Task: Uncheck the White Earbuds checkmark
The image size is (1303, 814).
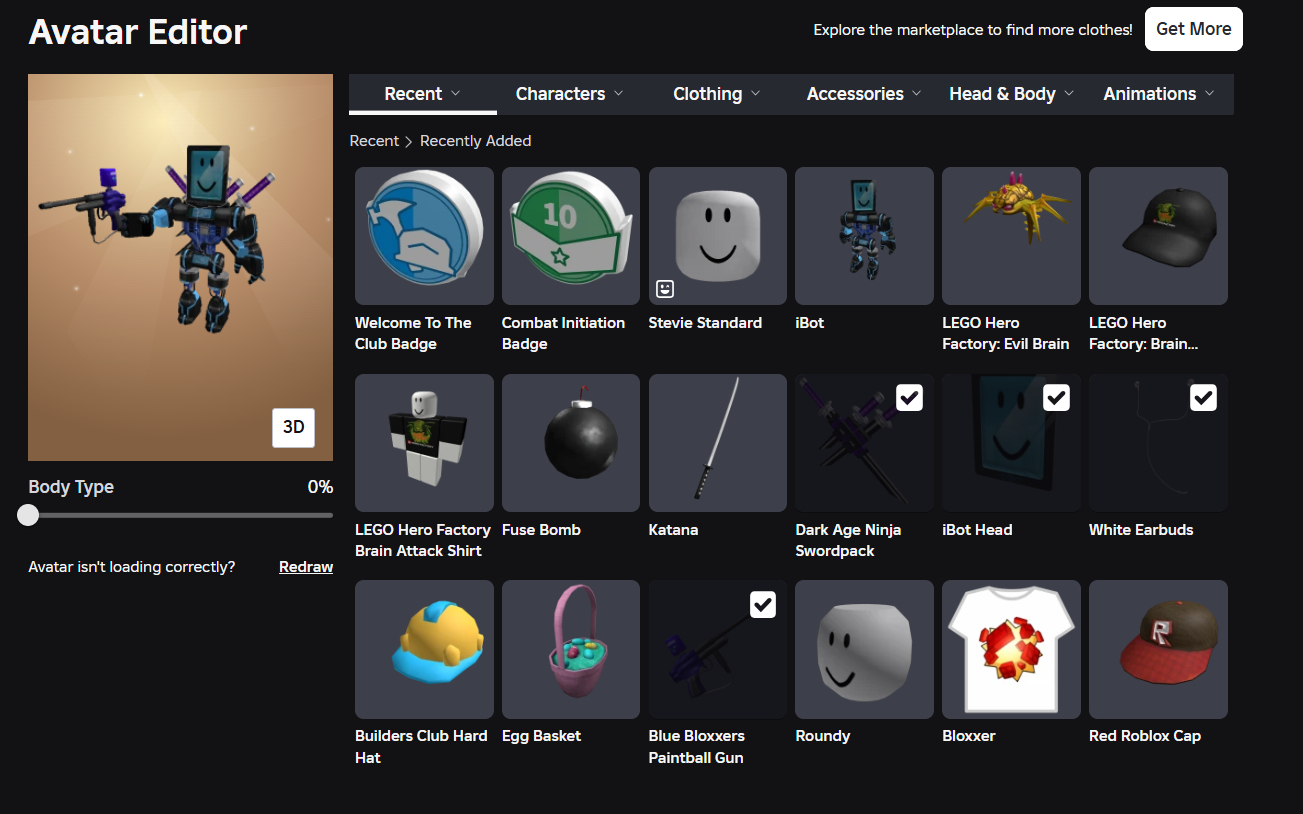Action: [x=1203, y=398]
